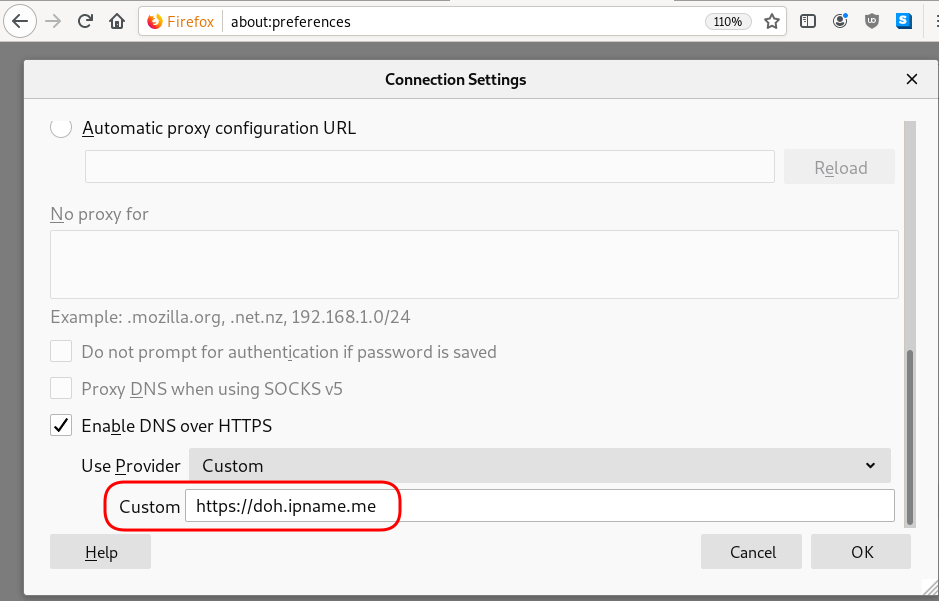Viewport: 939px width, 601px height.
Task: Click the 110% zoom level badge
Action: tap(728, 21)
